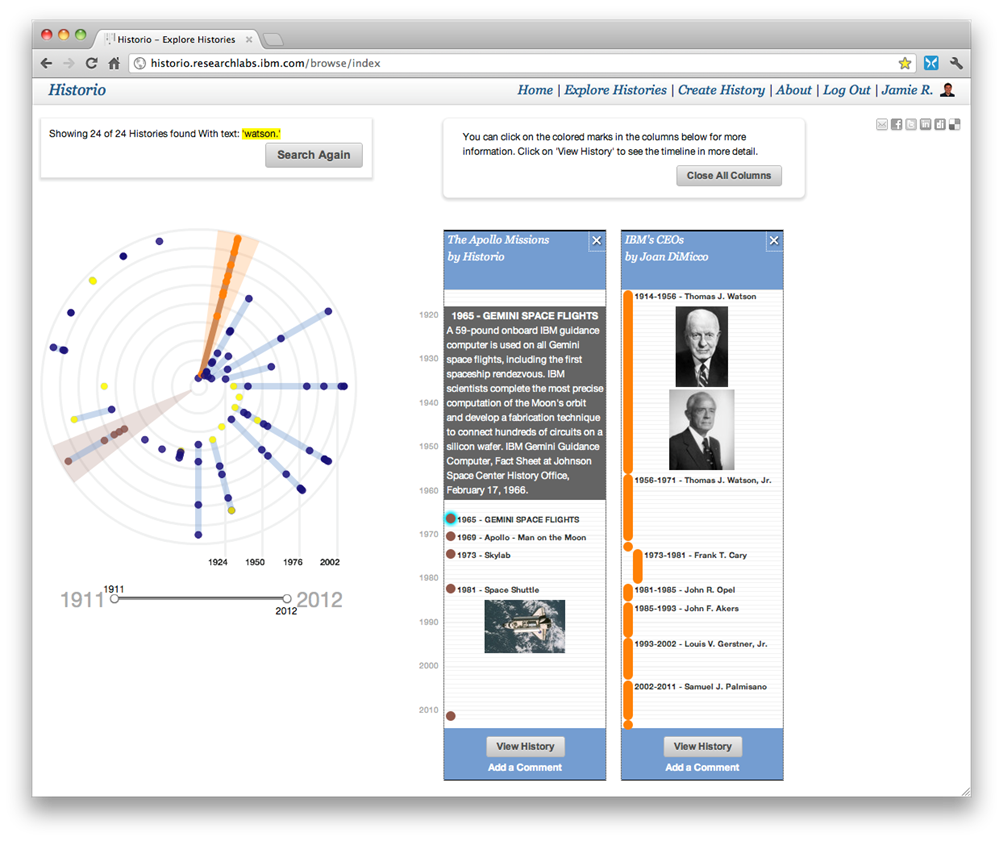The image size is (1003, 841).
Task: Click the brown 2010s marker in Apollo column
Action: 450,716
